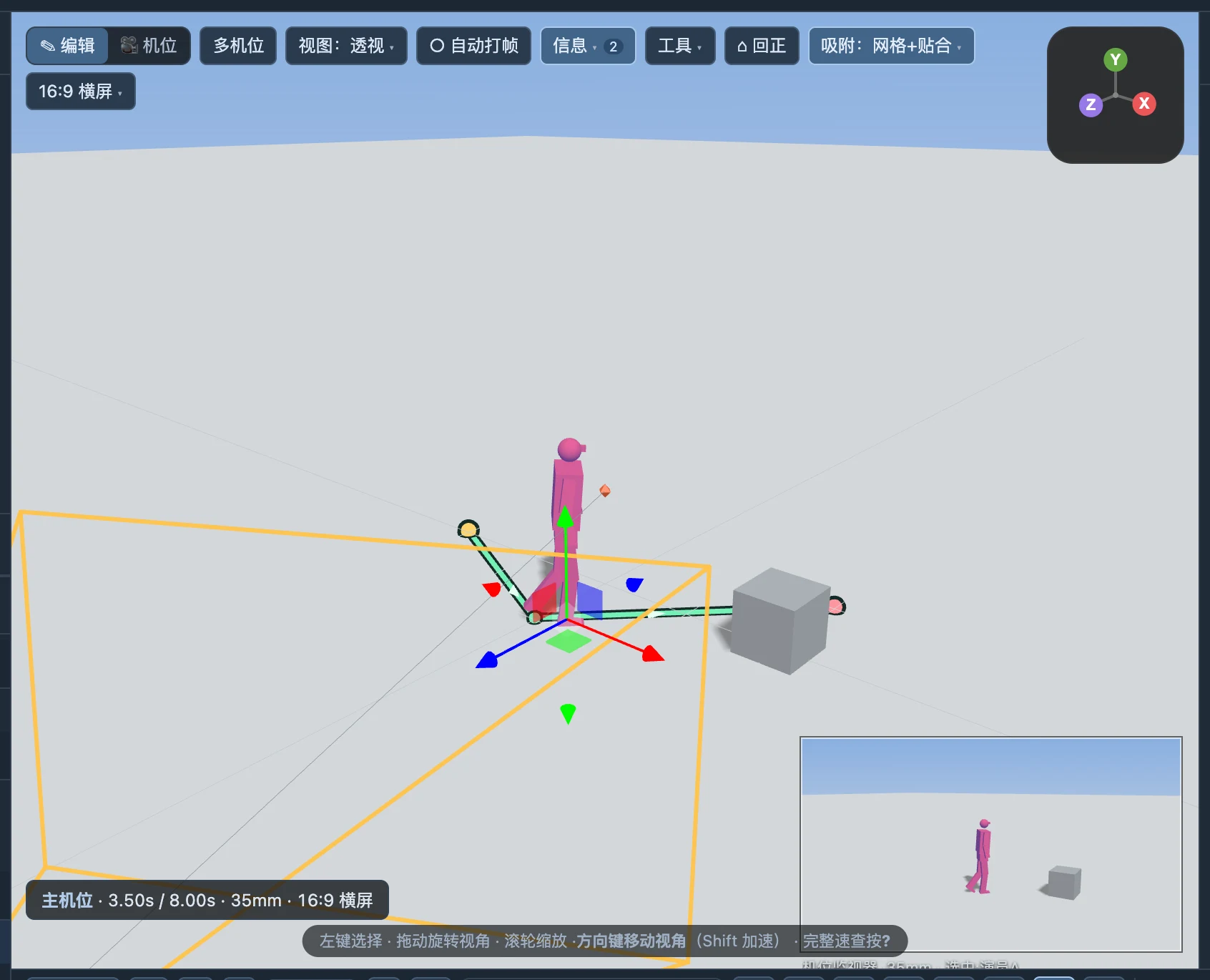1210x980 pixels.
Task: Select the blue Z-axis move arrow
Action: click(487, 660)
